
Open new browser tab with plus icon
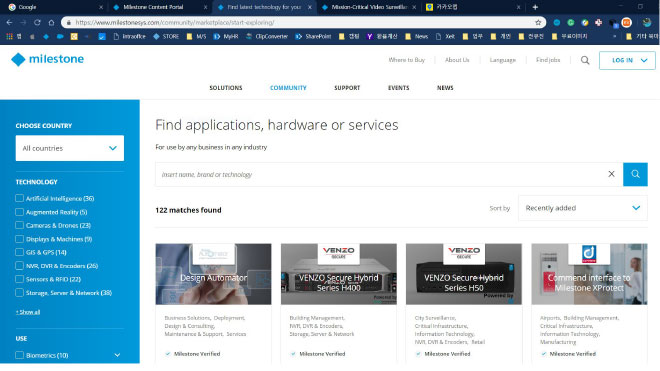[x=535, y=7]
